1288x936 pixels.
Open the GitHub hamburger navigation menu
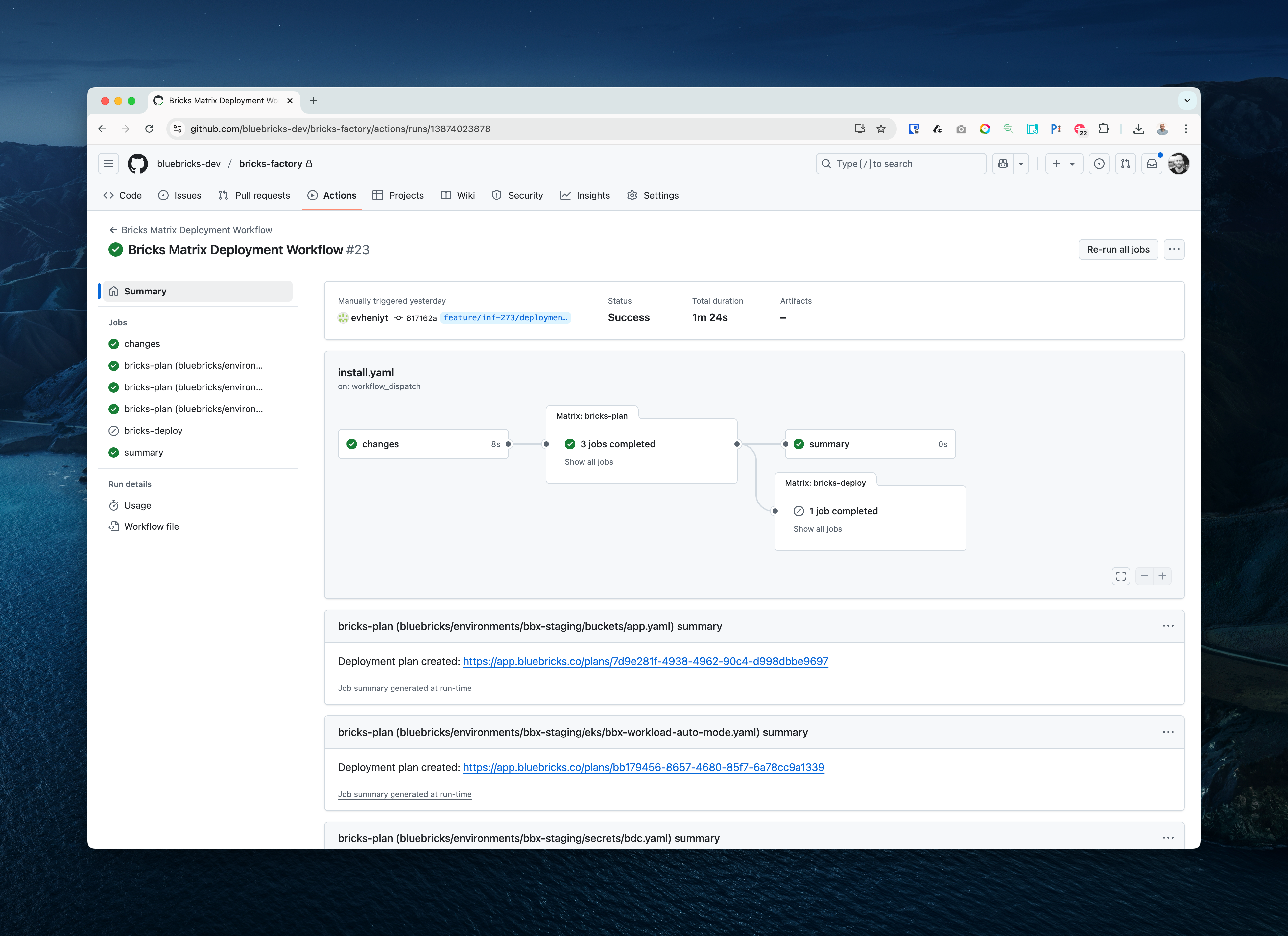point(108,163)
